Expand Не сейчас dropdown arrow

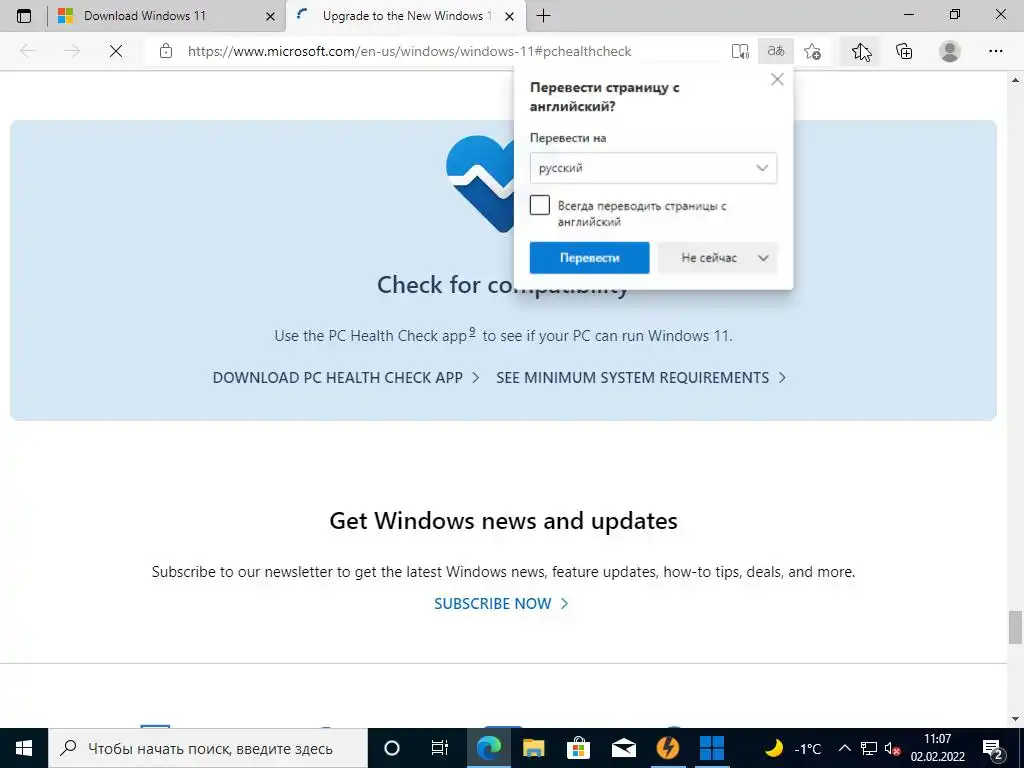coord(763,258)
